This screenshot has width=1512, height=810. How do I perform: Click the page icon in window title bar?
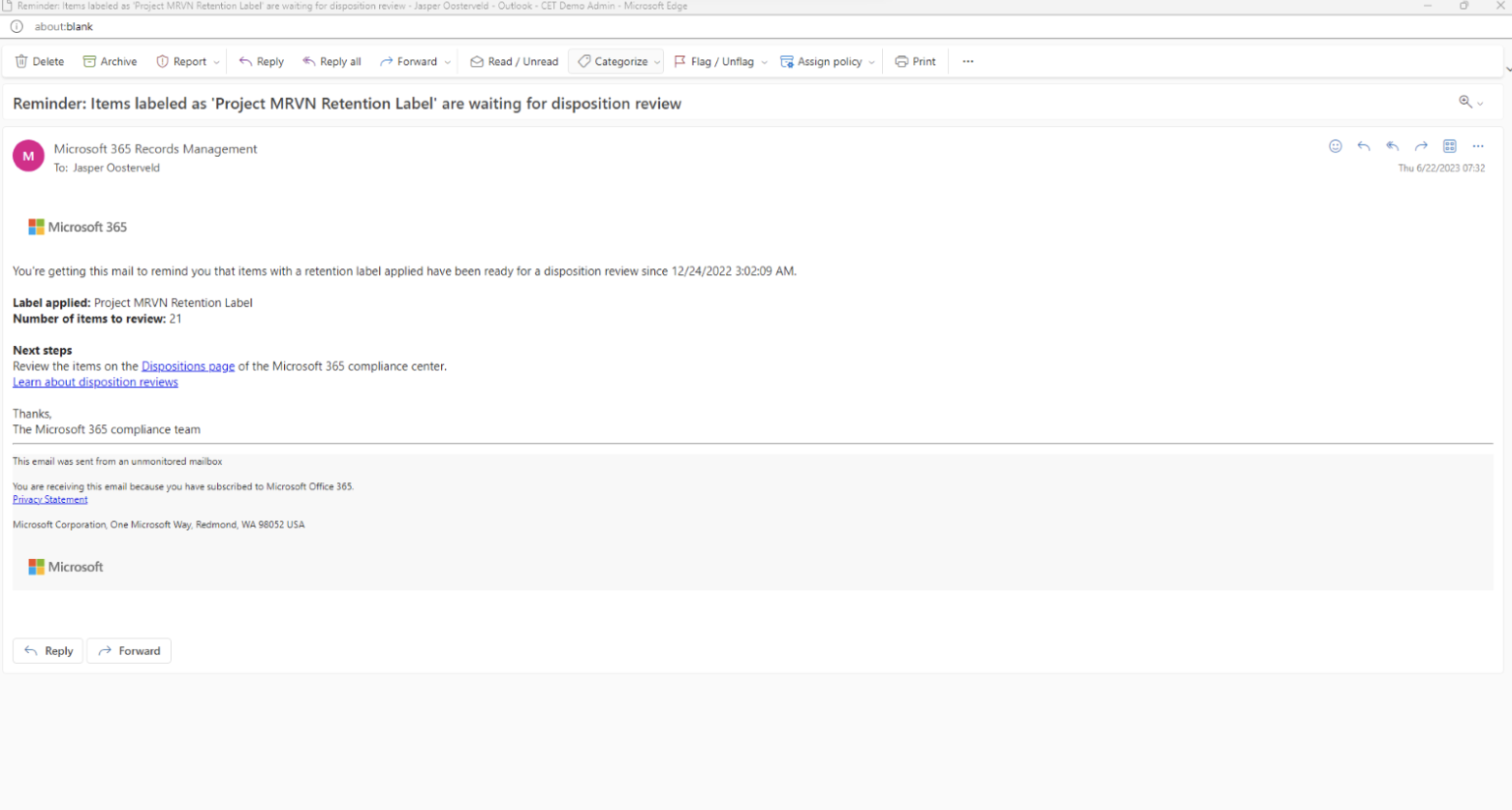[8, 6]
